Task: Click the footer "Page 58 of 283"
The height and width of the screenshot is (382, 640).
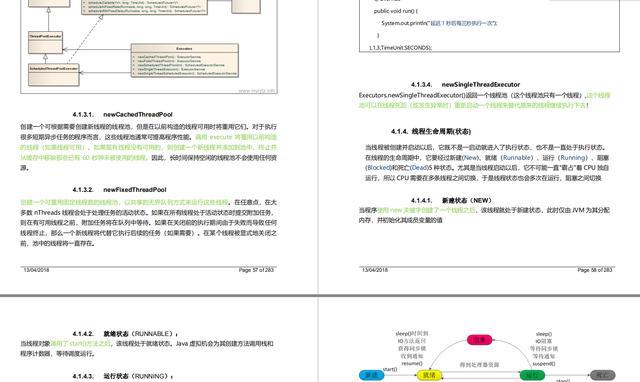Action: [595, 270]
